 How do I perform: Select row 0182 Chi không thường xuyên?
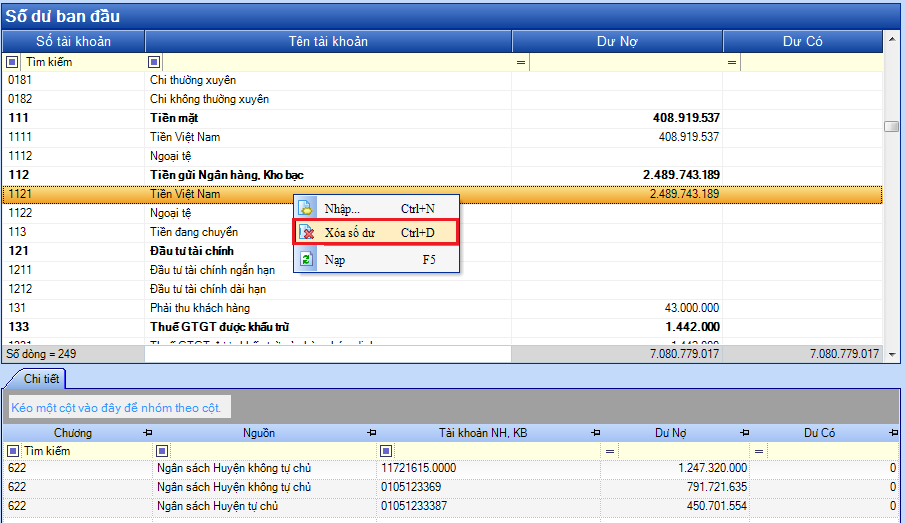pyautogui.click(x=442, y=99)
